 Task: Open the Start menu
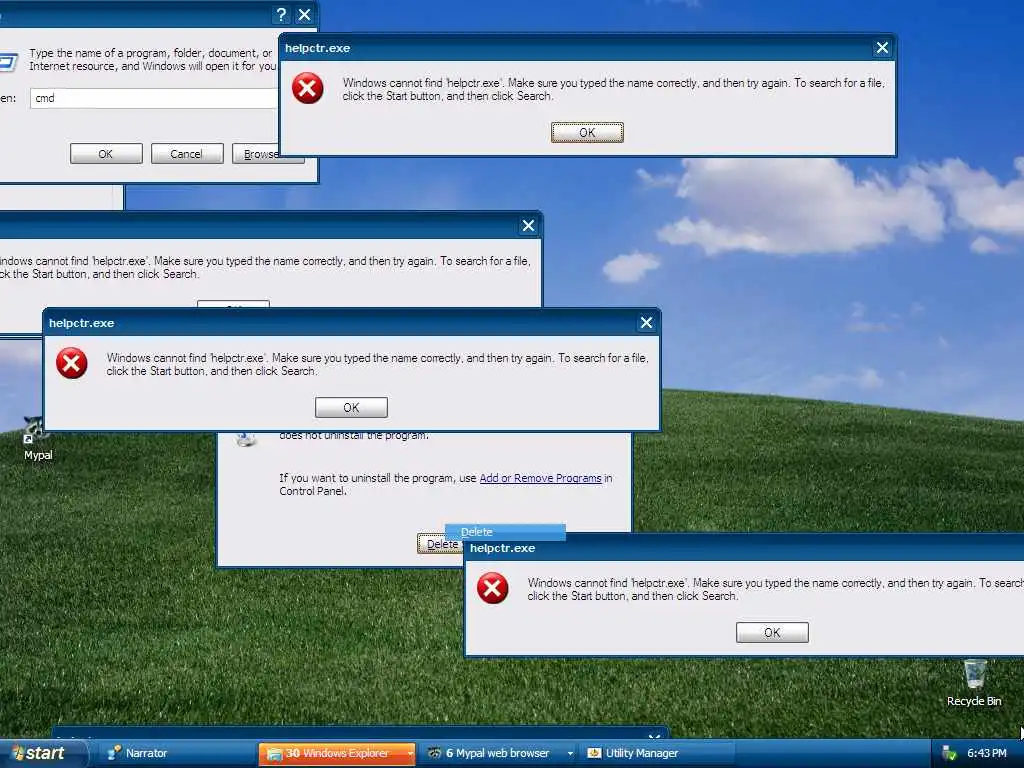[x=43, y=753]
